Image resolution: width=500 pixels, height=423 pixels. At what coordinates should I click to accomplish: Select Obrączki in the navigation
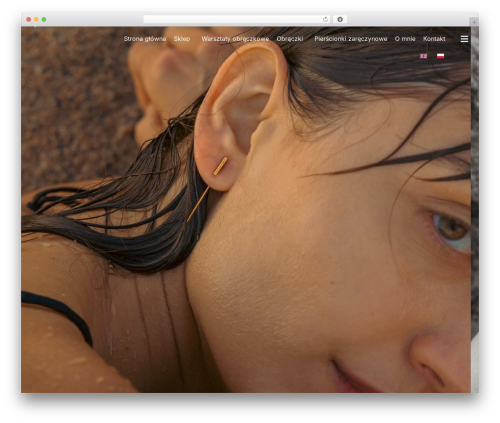[290, 39]
